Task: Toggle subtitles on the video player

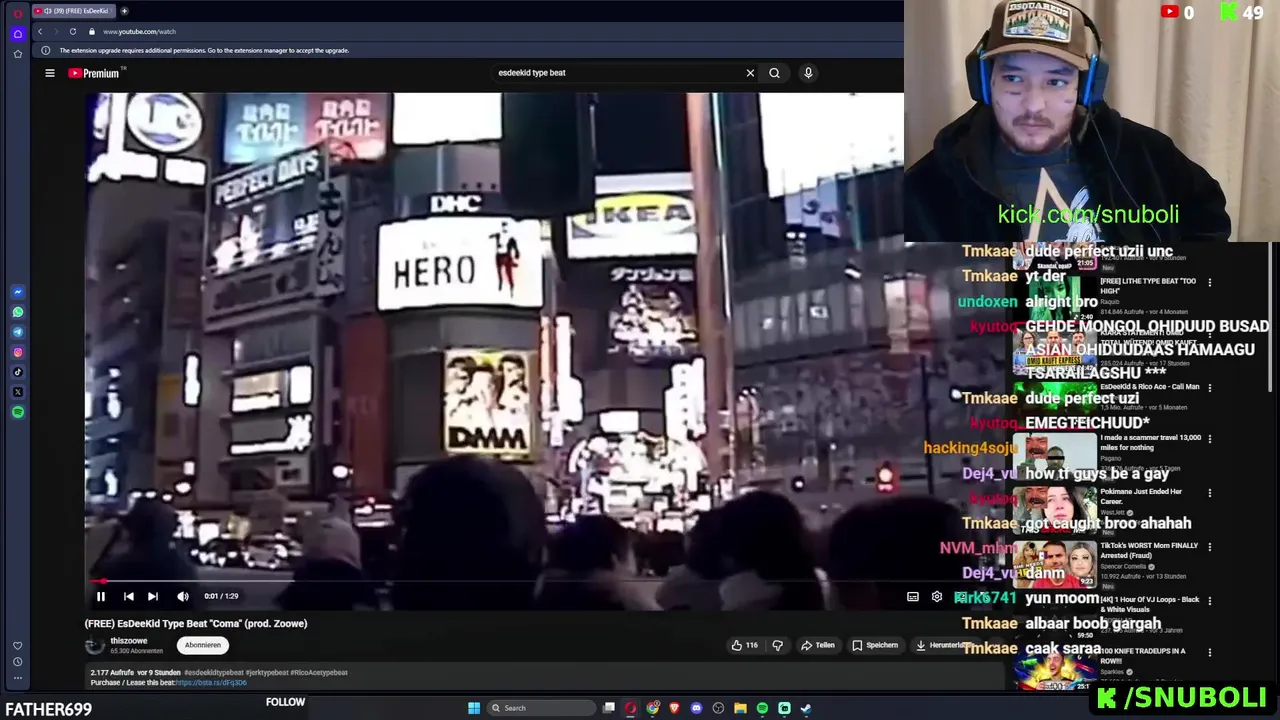Action: click(913, 596)
